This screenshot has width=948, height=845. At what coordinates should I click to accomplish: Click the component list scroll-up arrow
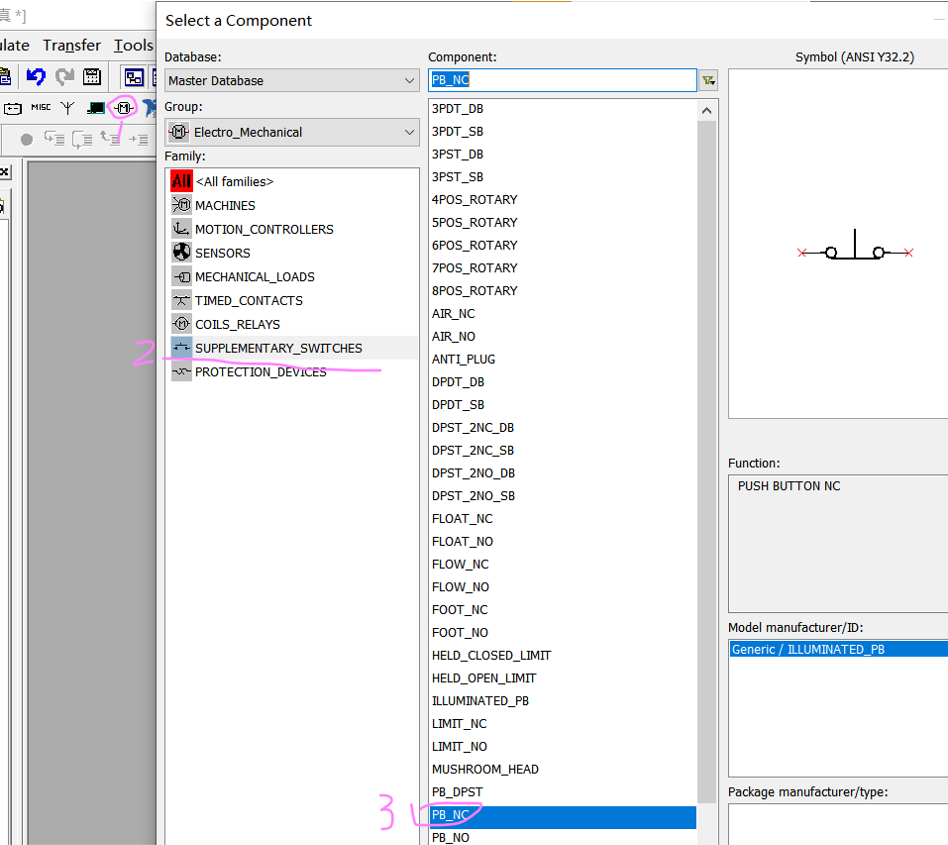point(707,111)
